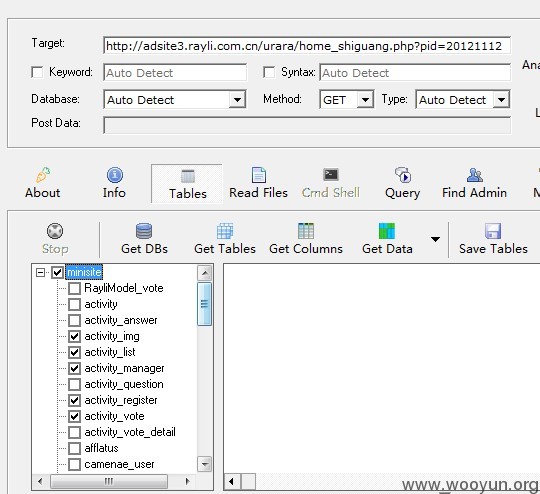This screenshot has height=494, width=540.
Task: Uncheck the activity_img table
Action: 74,336
